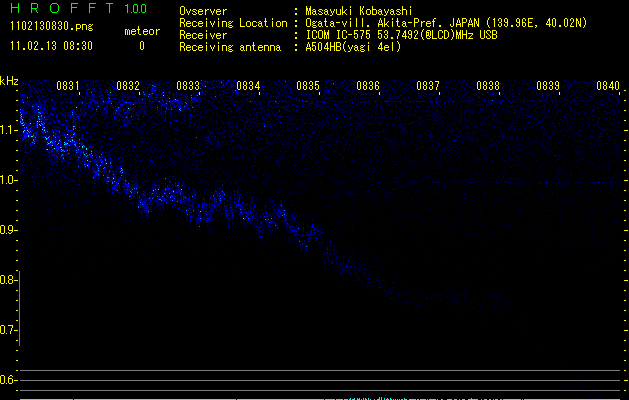
Task: Click the HROFFT title text
Action: (62, 8)
